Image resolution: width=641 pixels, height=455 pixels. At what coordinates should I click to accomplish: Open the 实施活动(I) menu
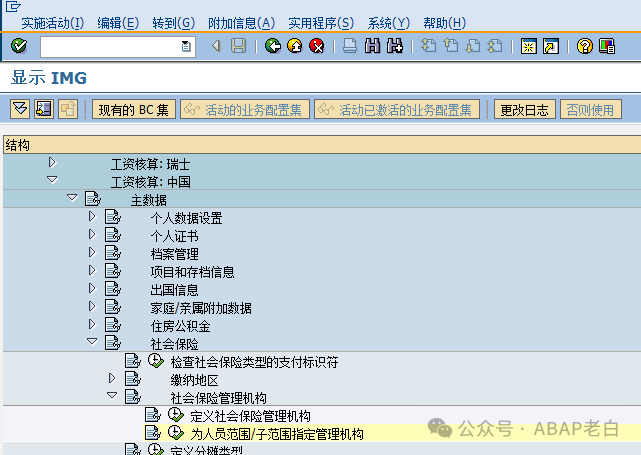[x=52, y=23]
